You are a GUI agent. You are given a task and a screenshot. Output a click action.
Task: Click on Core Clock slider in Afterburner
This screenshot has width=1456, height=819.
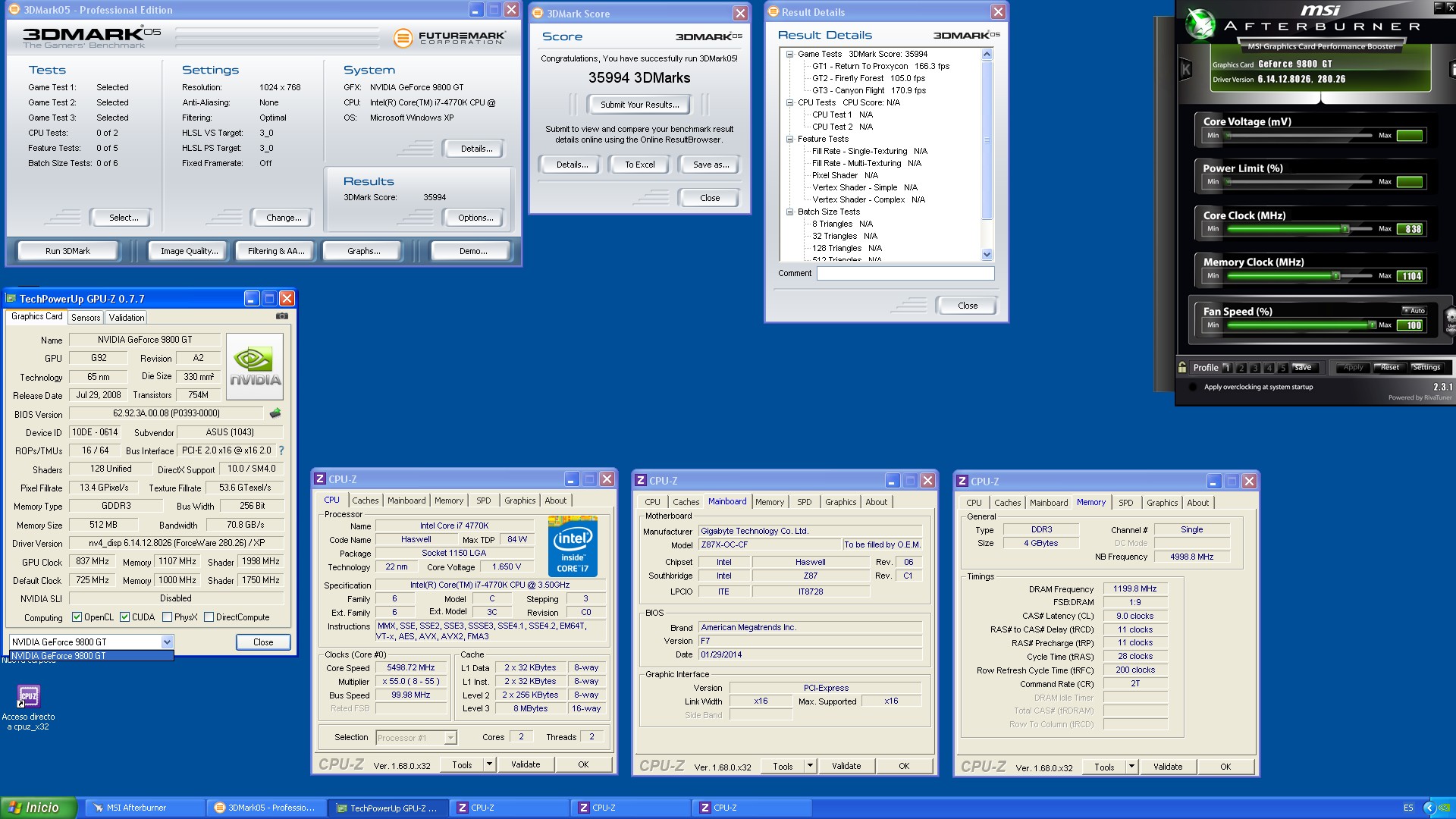pyautogui.click(x=1300, y=229)
